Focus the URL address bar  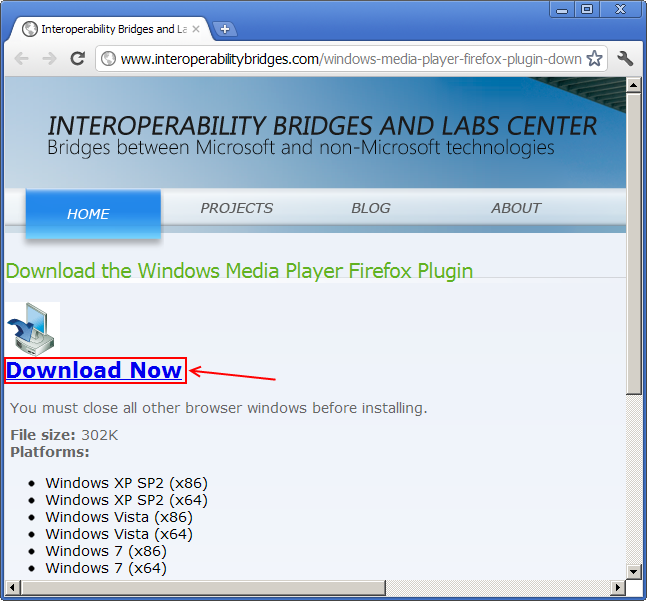tap(350, 59)
